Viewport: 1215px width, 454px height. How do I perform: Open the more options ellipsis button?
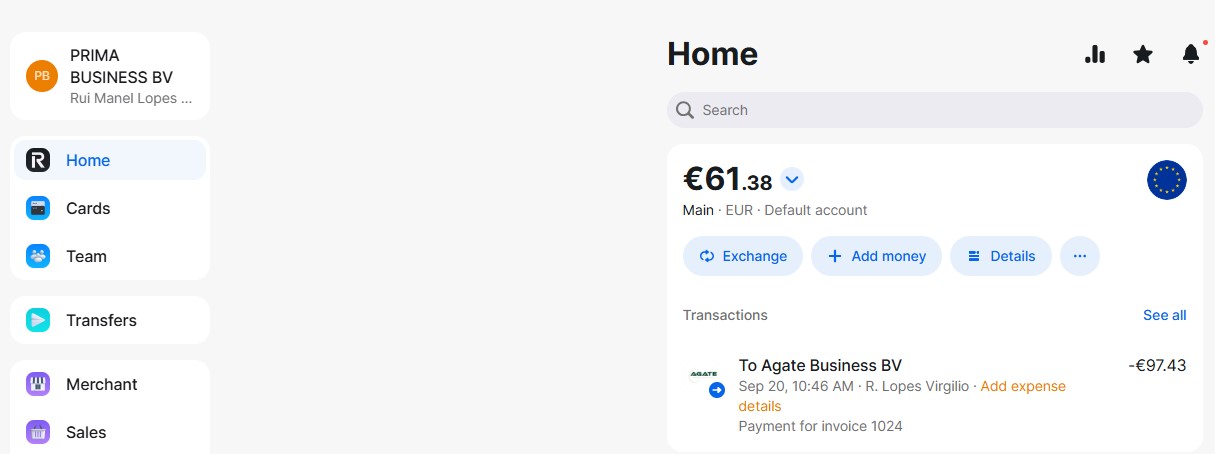click(1079, 256)
